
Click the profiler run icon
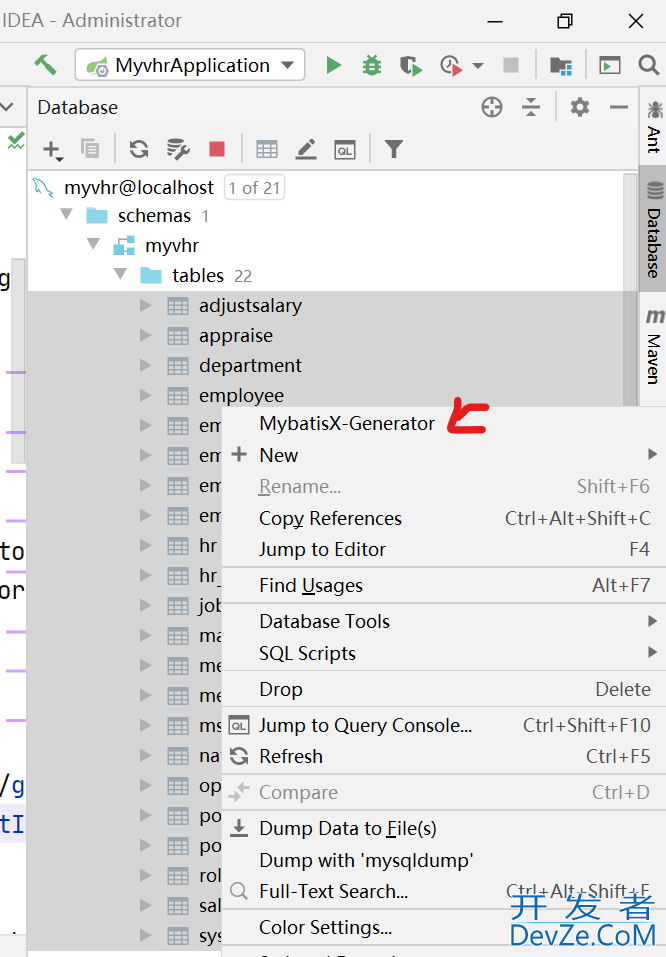click(451, 65)
